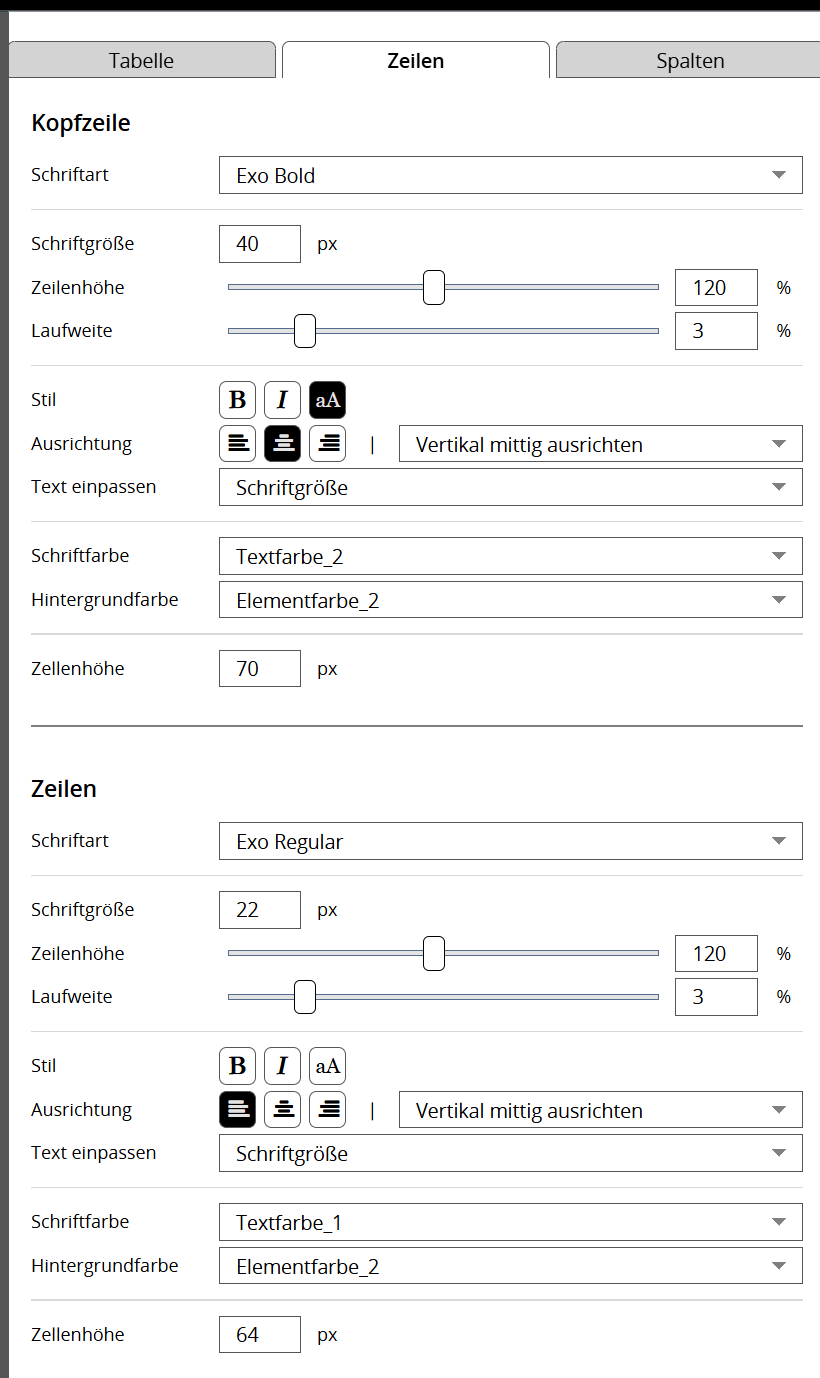Click the Kopfzeile Zeilenhöhe slider handle
This screenshot has width=820, height=1378.
coord(433,287)
